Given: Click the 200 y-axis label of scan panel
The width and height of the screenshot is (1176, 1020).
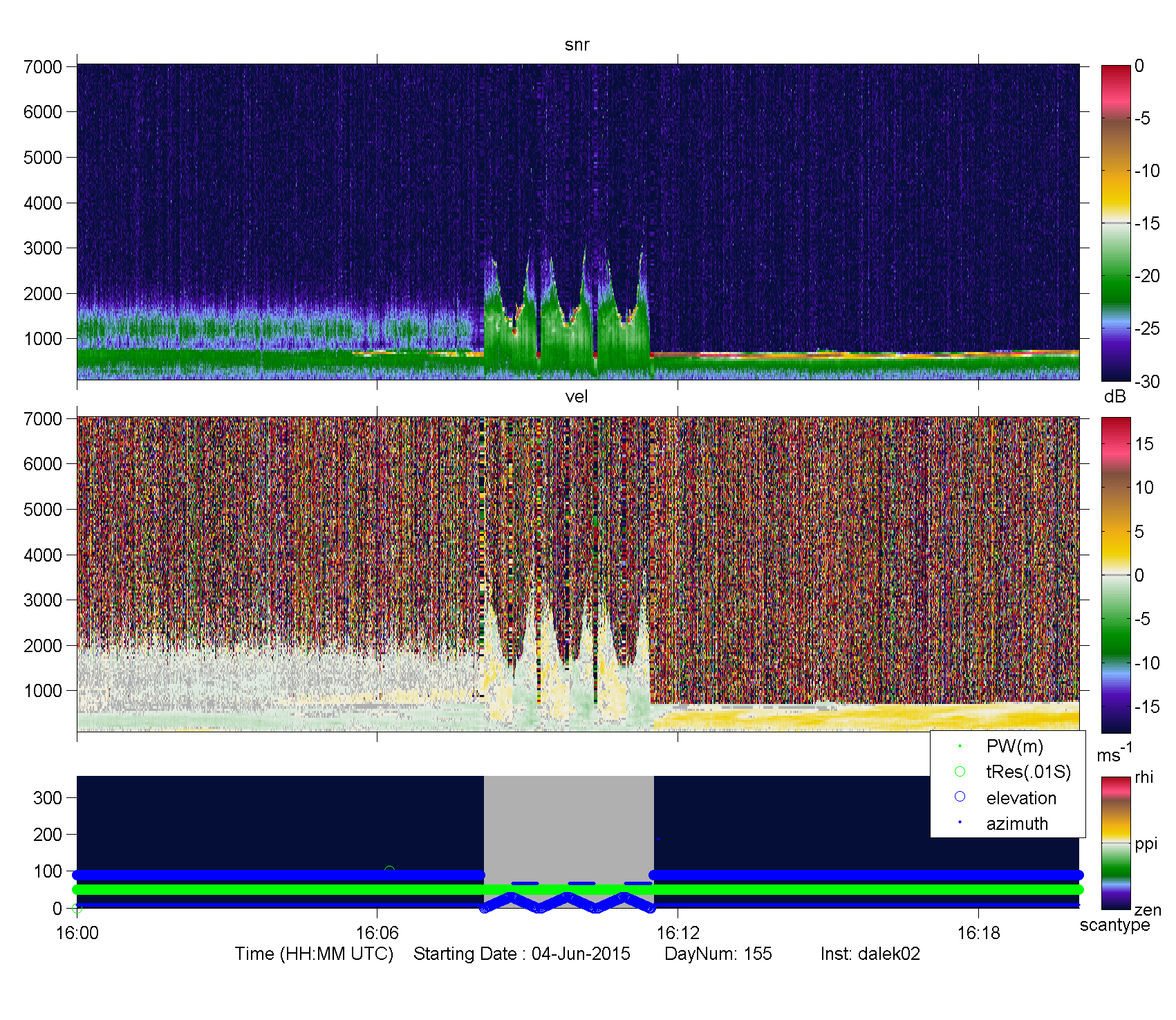Looking at the screenshot, I should coord(48,835).
